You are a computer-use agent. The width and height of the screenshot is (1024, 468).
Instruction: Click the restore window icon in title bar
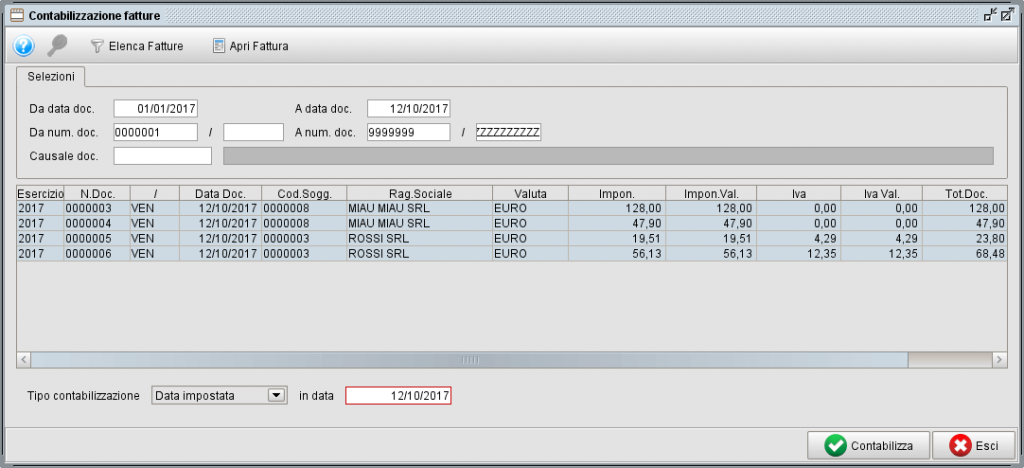click(990, 15)
